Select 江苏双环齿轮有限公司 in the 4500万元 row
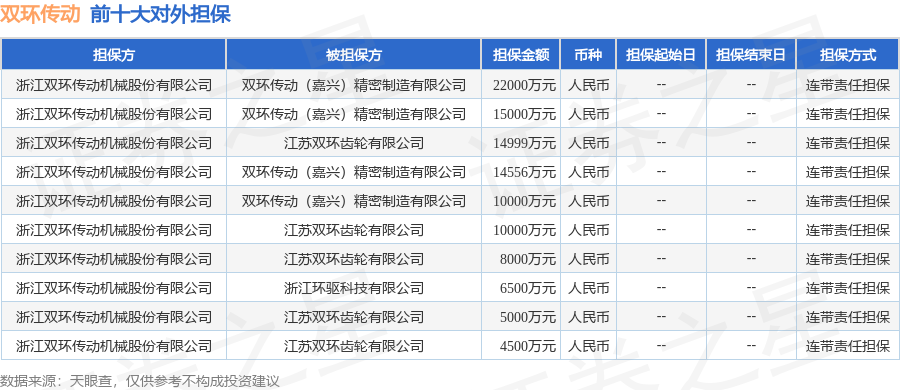Viewport: 900px width, 390px height. pos(354,346)
